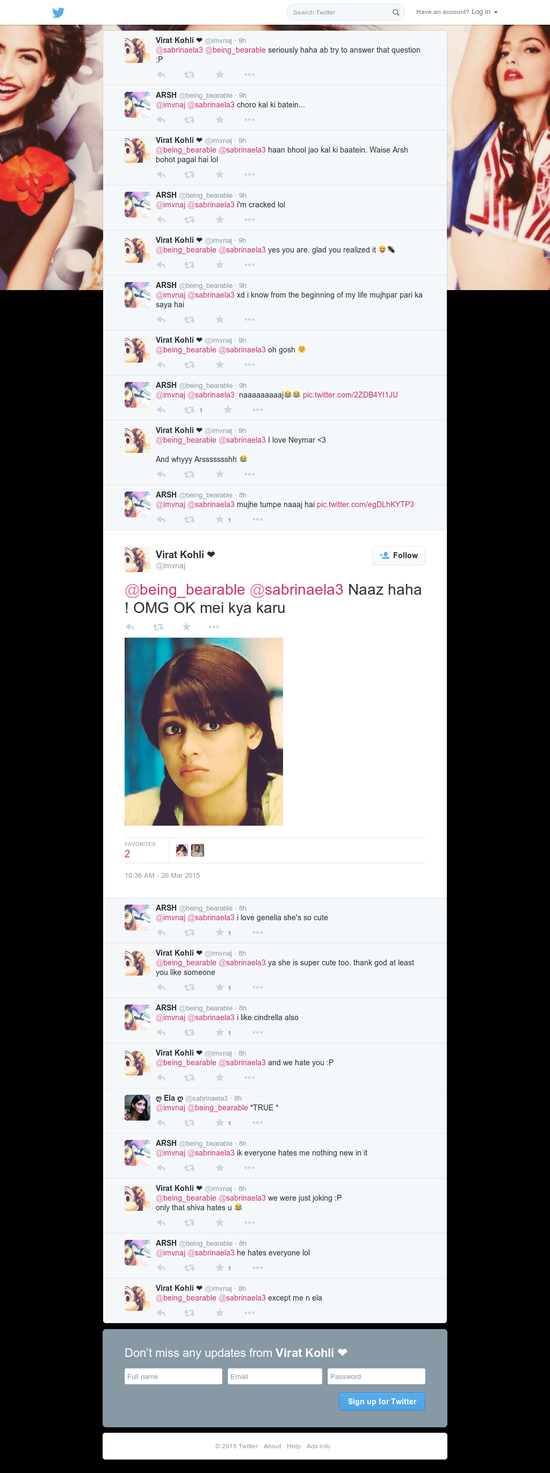The height and width of the screenshot is (1473, 550).
Task: Follow Virat Kohli
Action: pos(399,555)
